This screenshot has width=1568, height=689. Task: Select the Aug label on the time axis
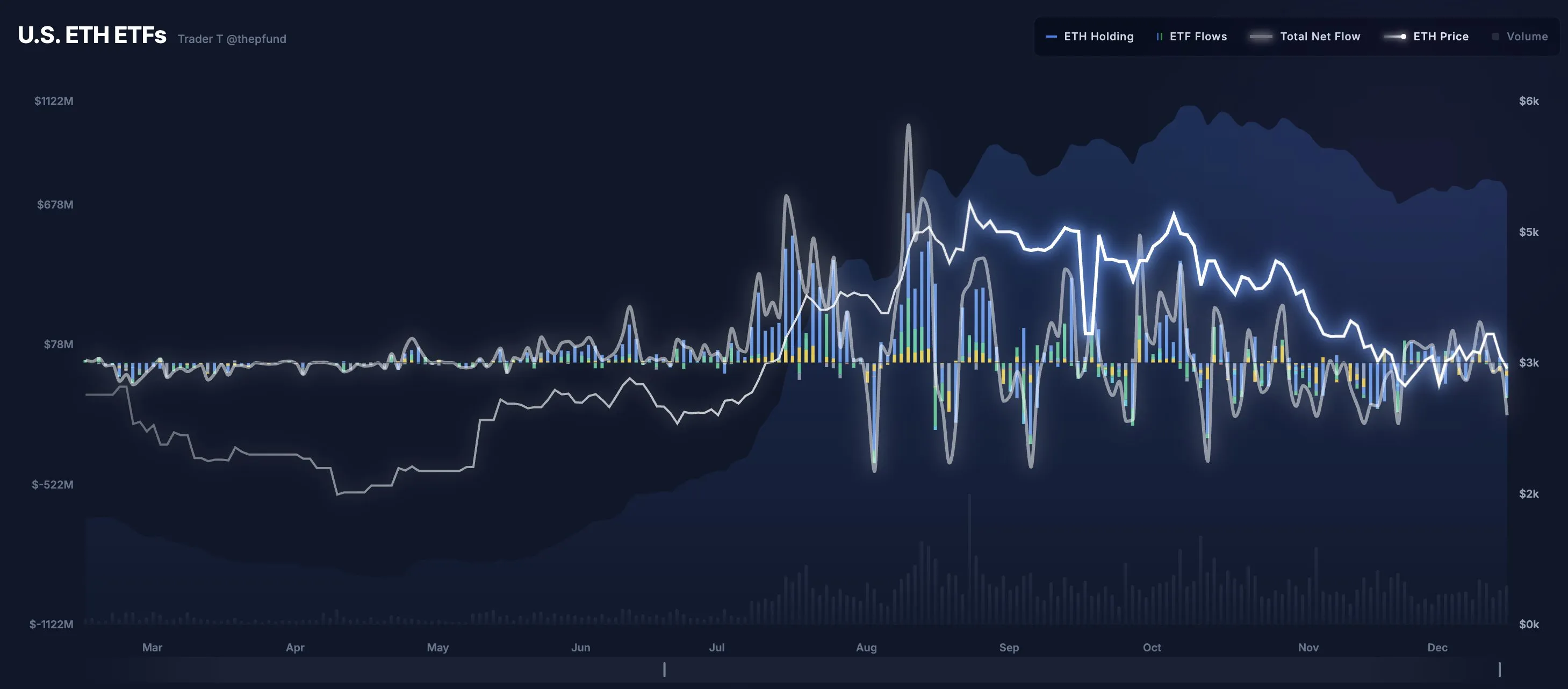click(x=866, y=648)
